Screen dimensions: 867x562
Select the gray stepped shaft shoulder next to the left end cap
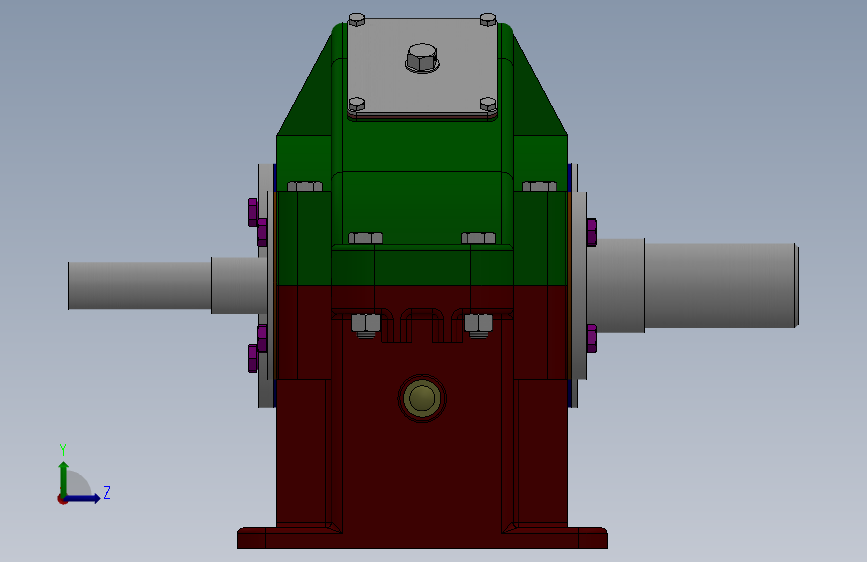[239, 285]
